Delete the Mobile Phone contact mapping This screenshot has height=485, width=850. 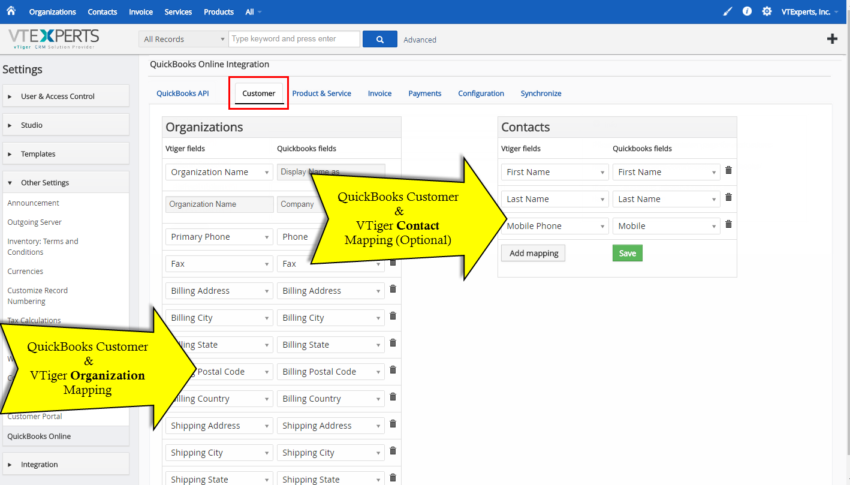coord(729,224)
